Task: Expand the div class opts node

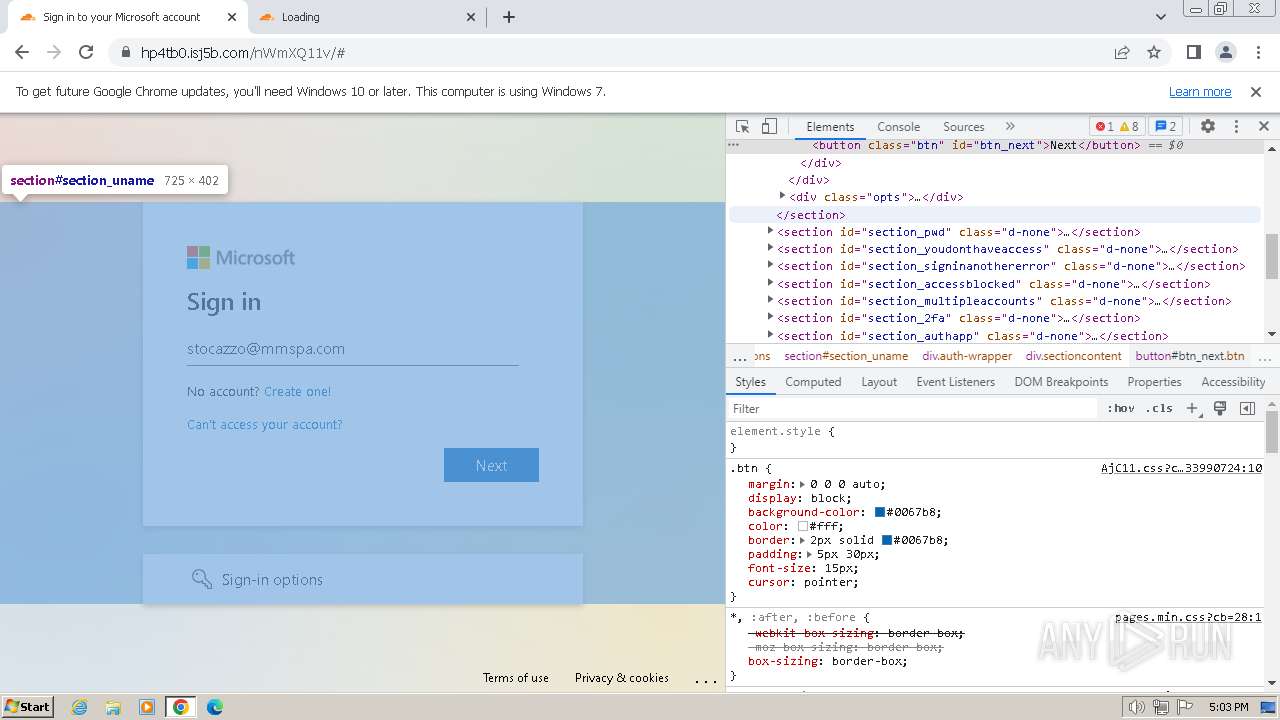Action: 782,196
